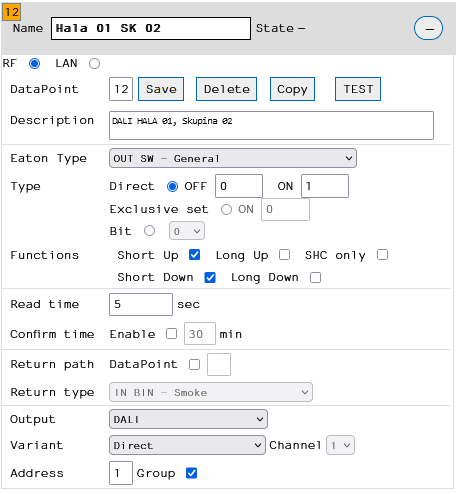The image size is (459, 494).
Task: Click the Return path DataPoint field
Action: pos(219,365)
